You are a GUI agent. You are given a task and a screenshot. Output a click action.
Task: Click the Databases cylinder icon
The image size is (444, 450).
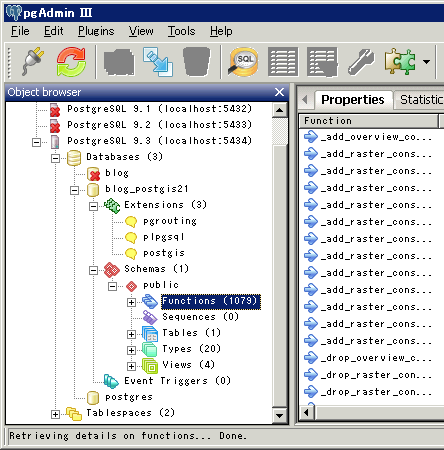74,158
